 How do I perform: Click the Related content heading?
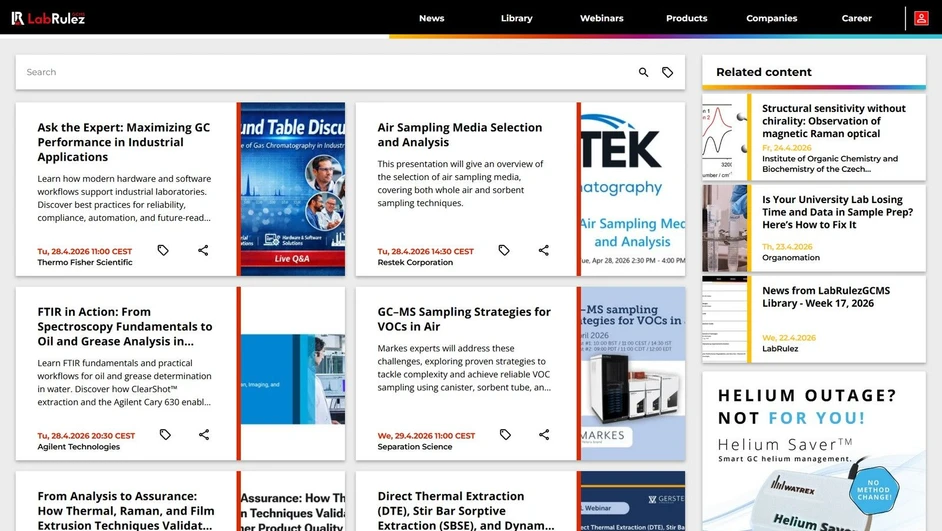[764, 72]
